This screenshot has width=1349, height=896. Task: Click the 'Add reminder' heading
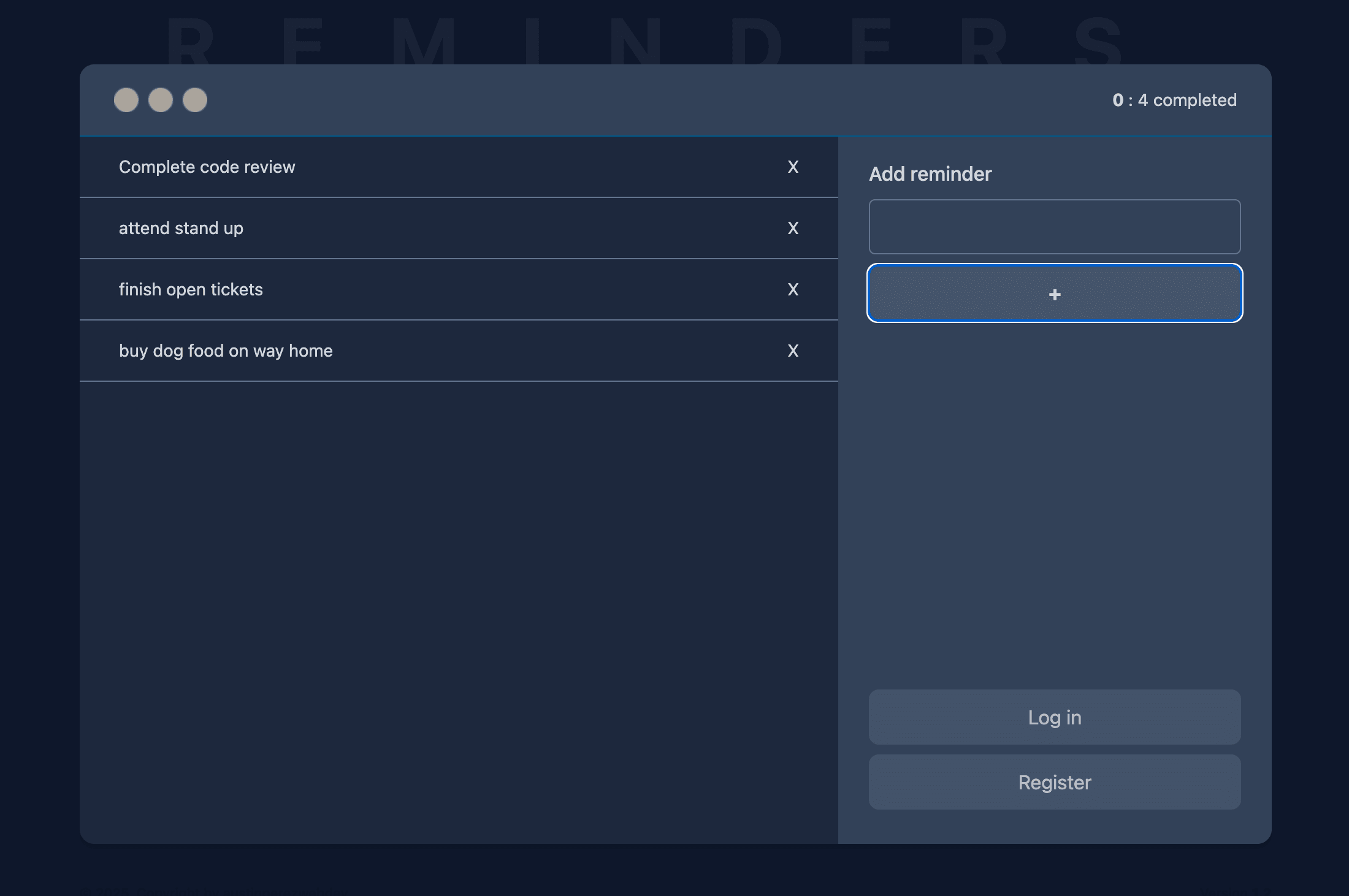930,174
